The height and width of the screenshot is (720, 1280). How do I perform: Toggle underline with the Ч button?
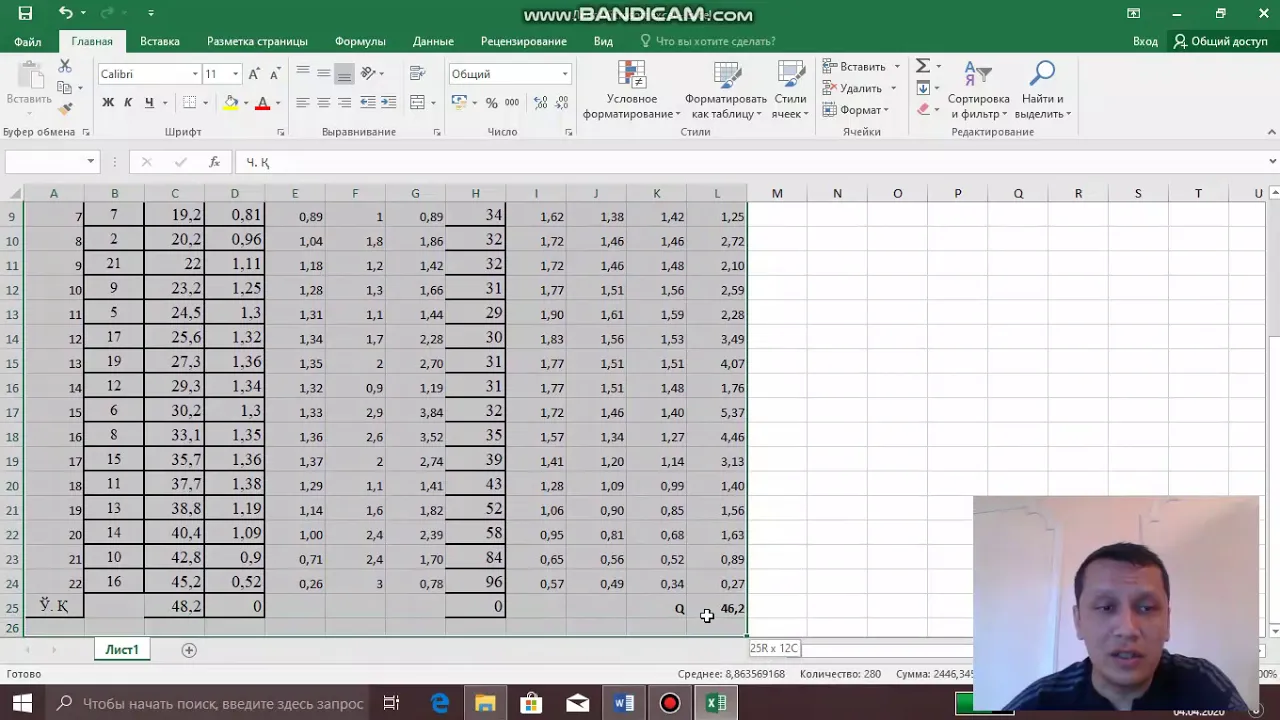pos(149,103)
